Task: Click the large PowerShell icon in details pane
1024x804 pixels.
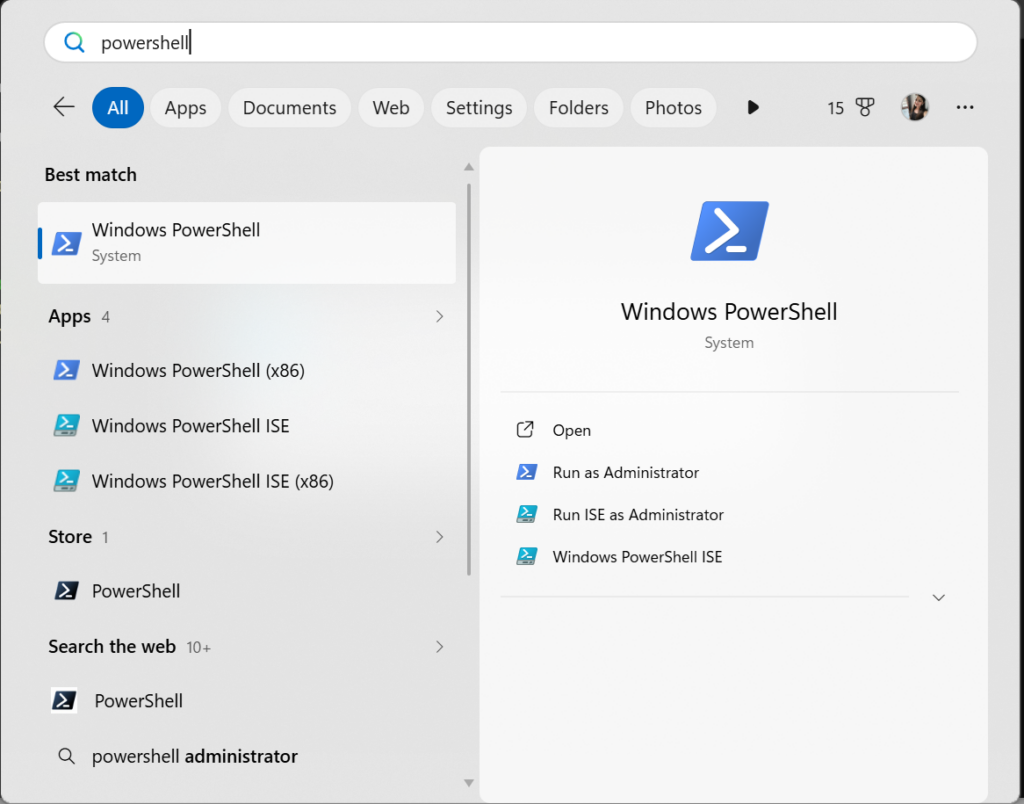Action: 729,231
